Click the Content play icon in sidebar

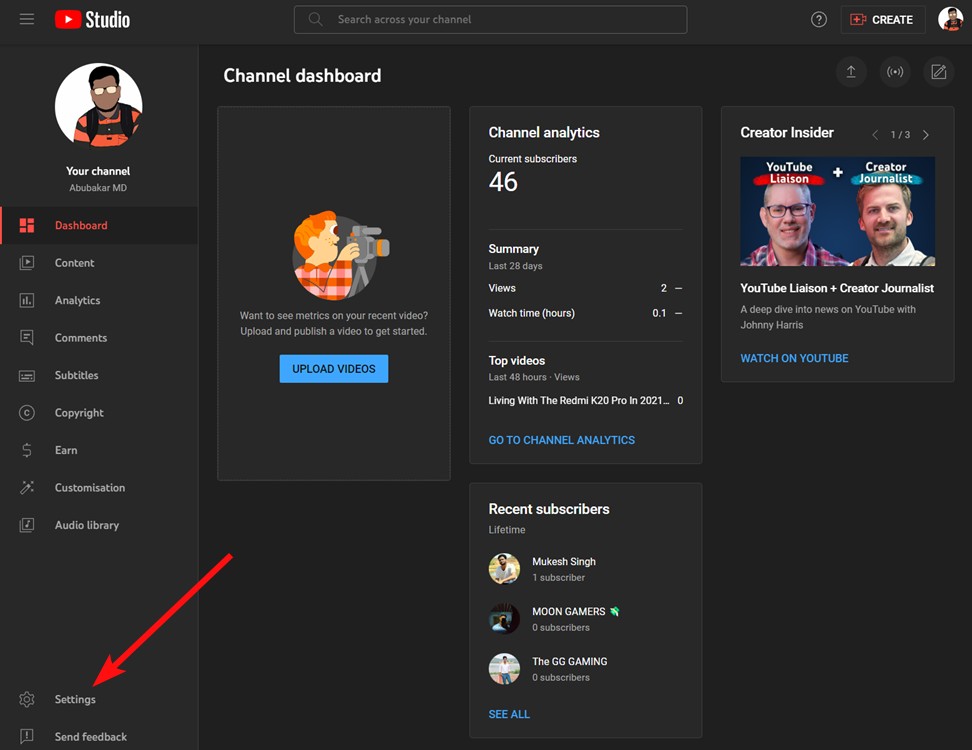(27, 263)
